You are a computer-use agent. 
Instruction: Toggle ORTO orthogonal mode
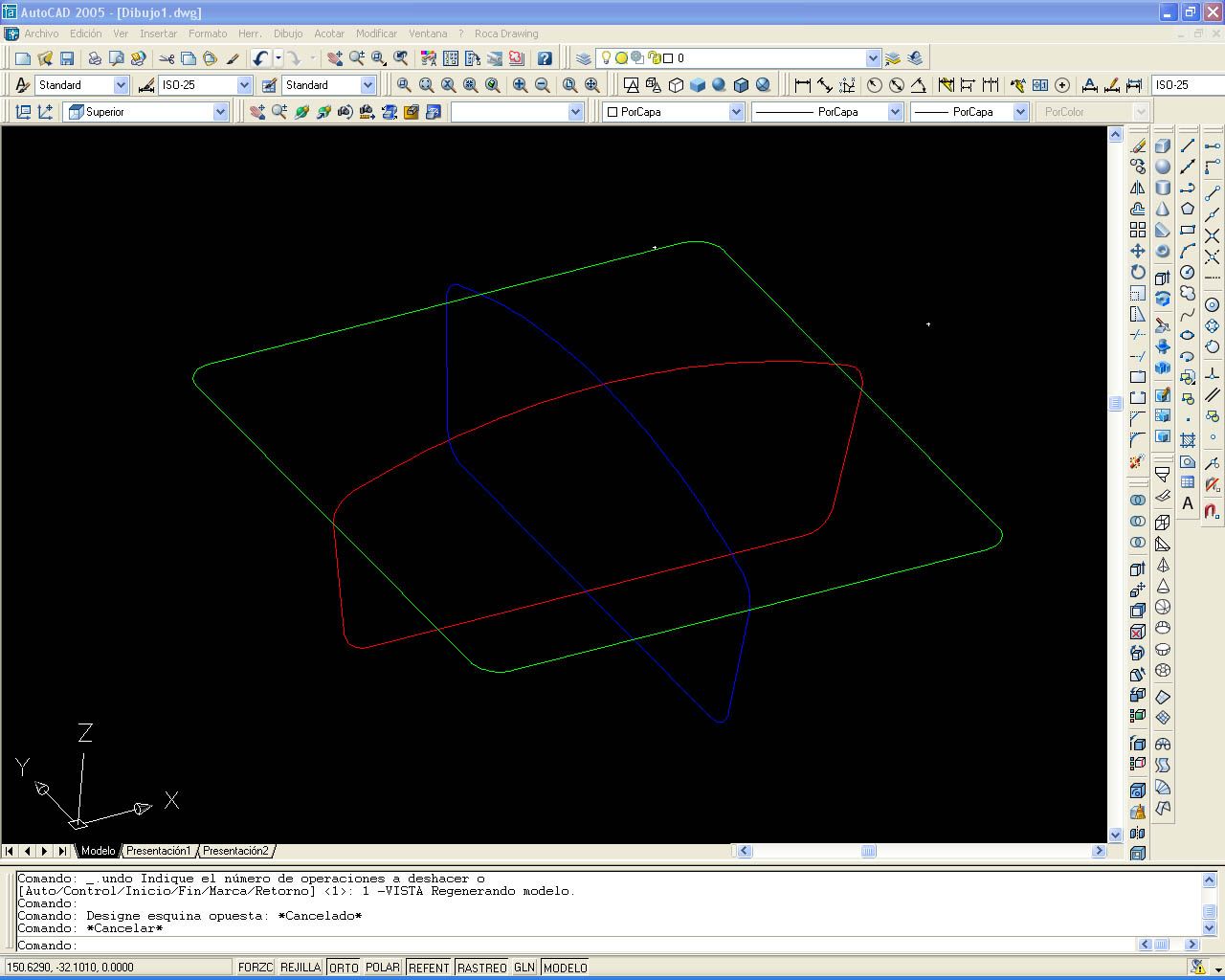pos(344,968)
